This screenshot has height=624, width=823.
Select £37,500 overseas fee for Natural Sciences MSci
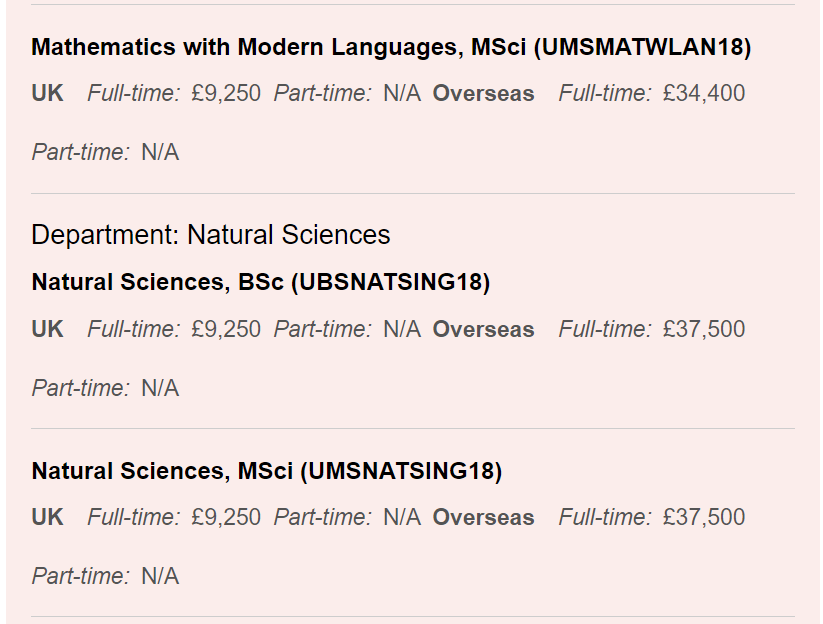(x=703, y=517)
